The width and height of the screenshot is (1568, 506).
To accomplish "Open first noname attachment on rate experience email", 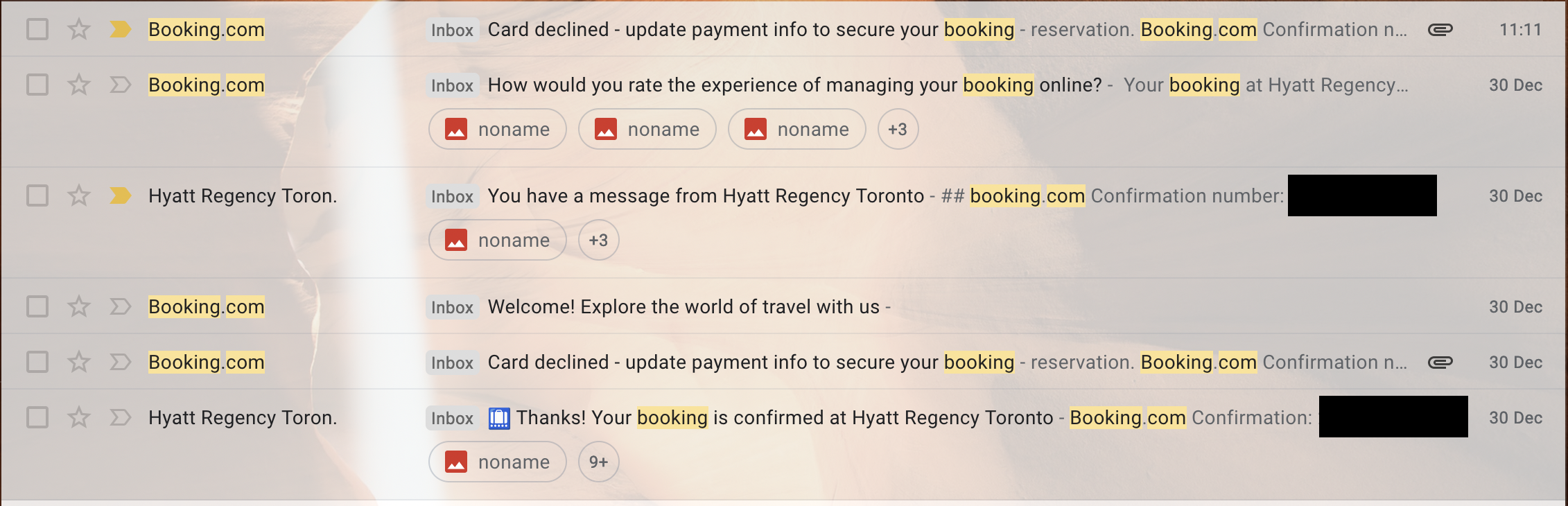I will click(x=498, y=129).
